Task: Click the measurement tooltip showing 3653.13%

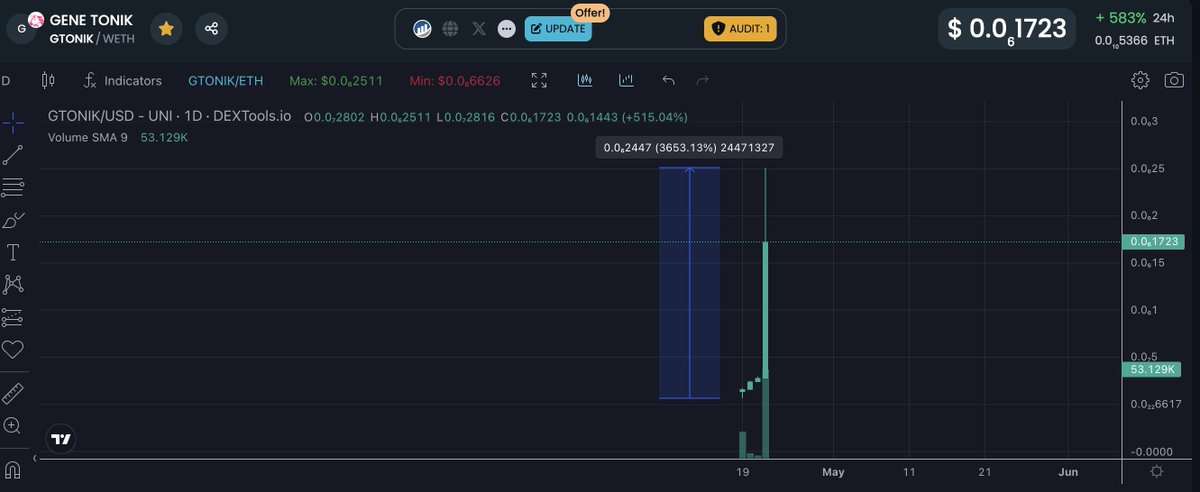Action: (x=689, y=148)
